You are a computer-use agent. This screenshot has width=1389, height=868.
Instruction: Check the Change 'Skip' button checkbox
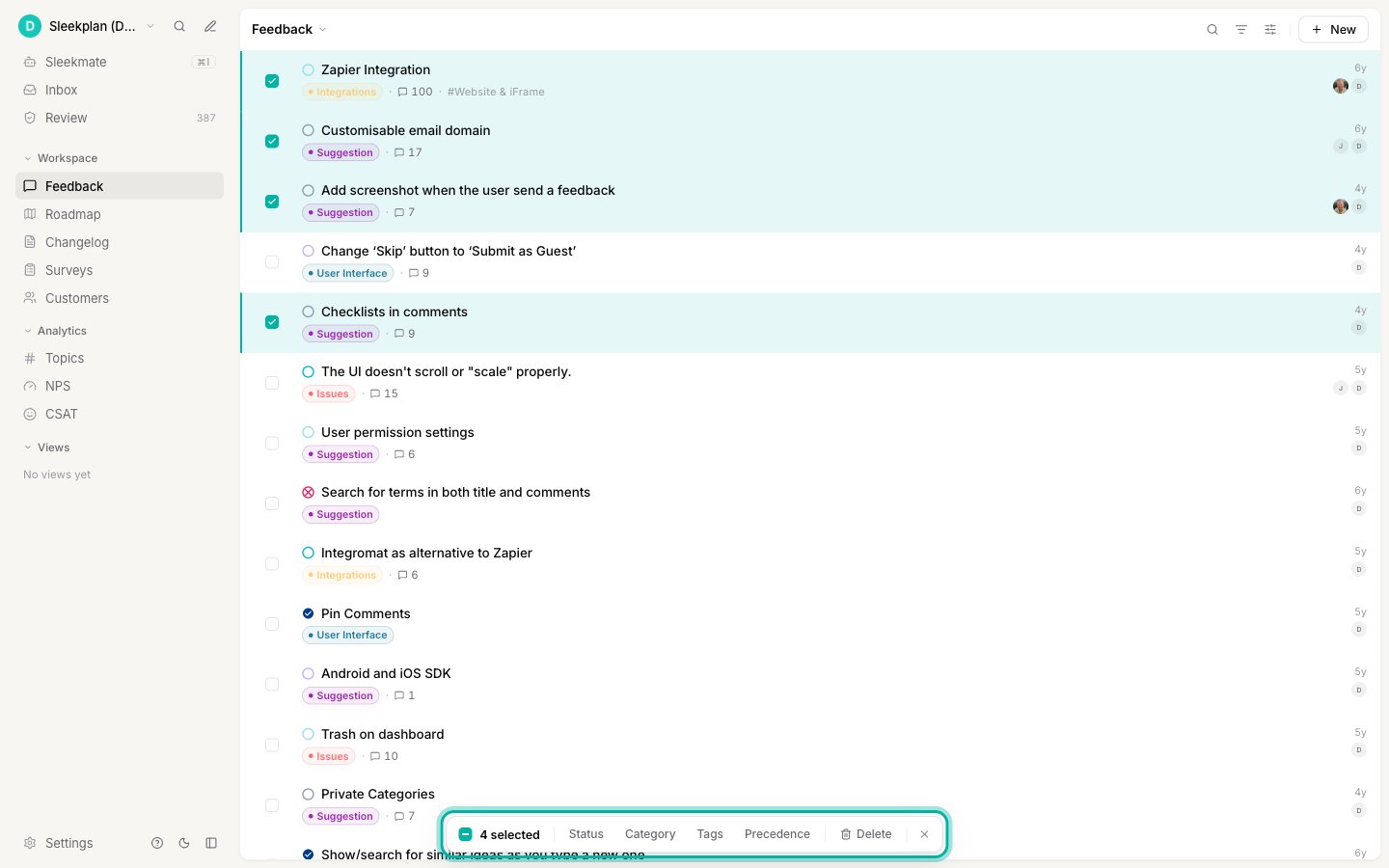[272, 262]
